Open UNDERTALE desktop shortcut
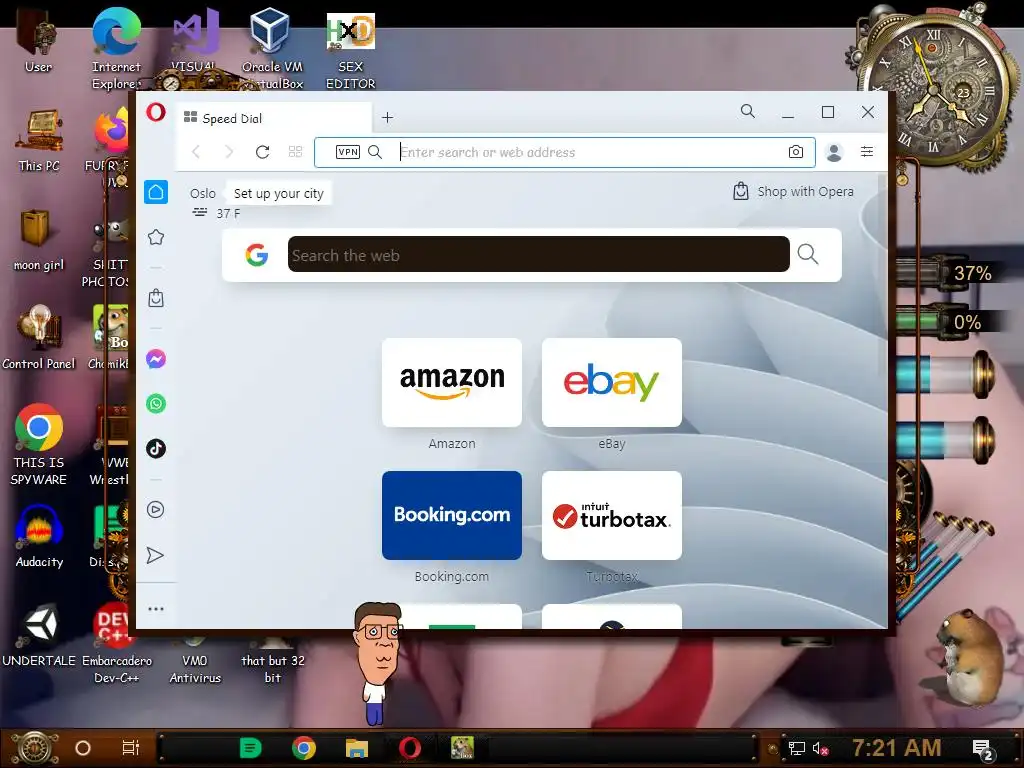This screenshot has width=1024, height=768. click(x=39, y=635)
